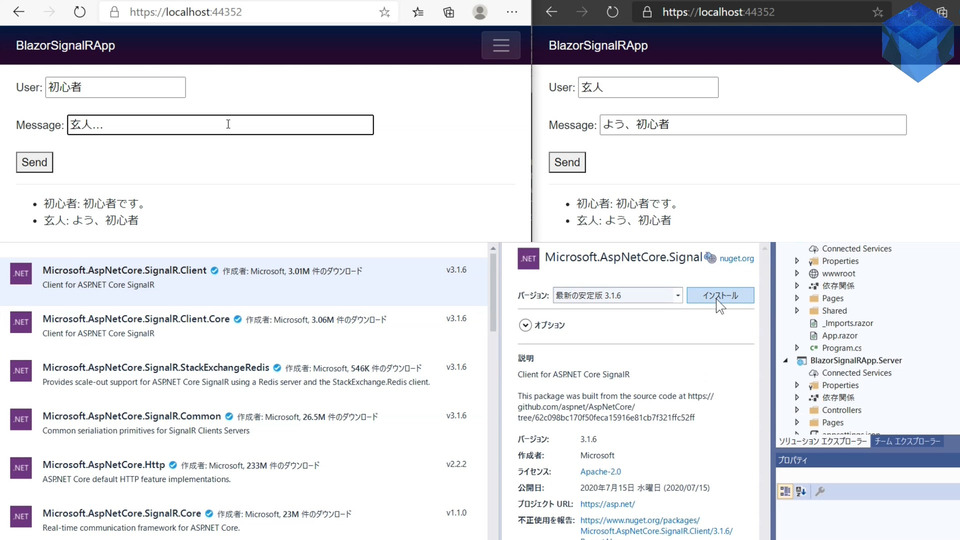960x540 pixels.
Task: Open nuget.org link in package details
Action: [x=737, y=258]
